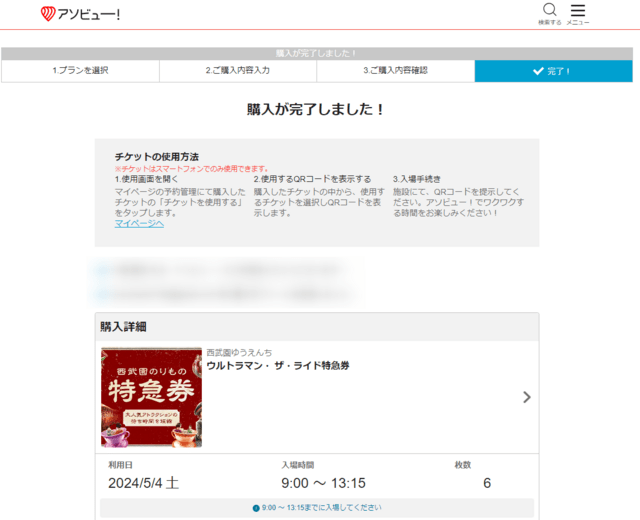640x520 pixels.
Task: Open search via magnifier icon
Action: click(549, 10)
